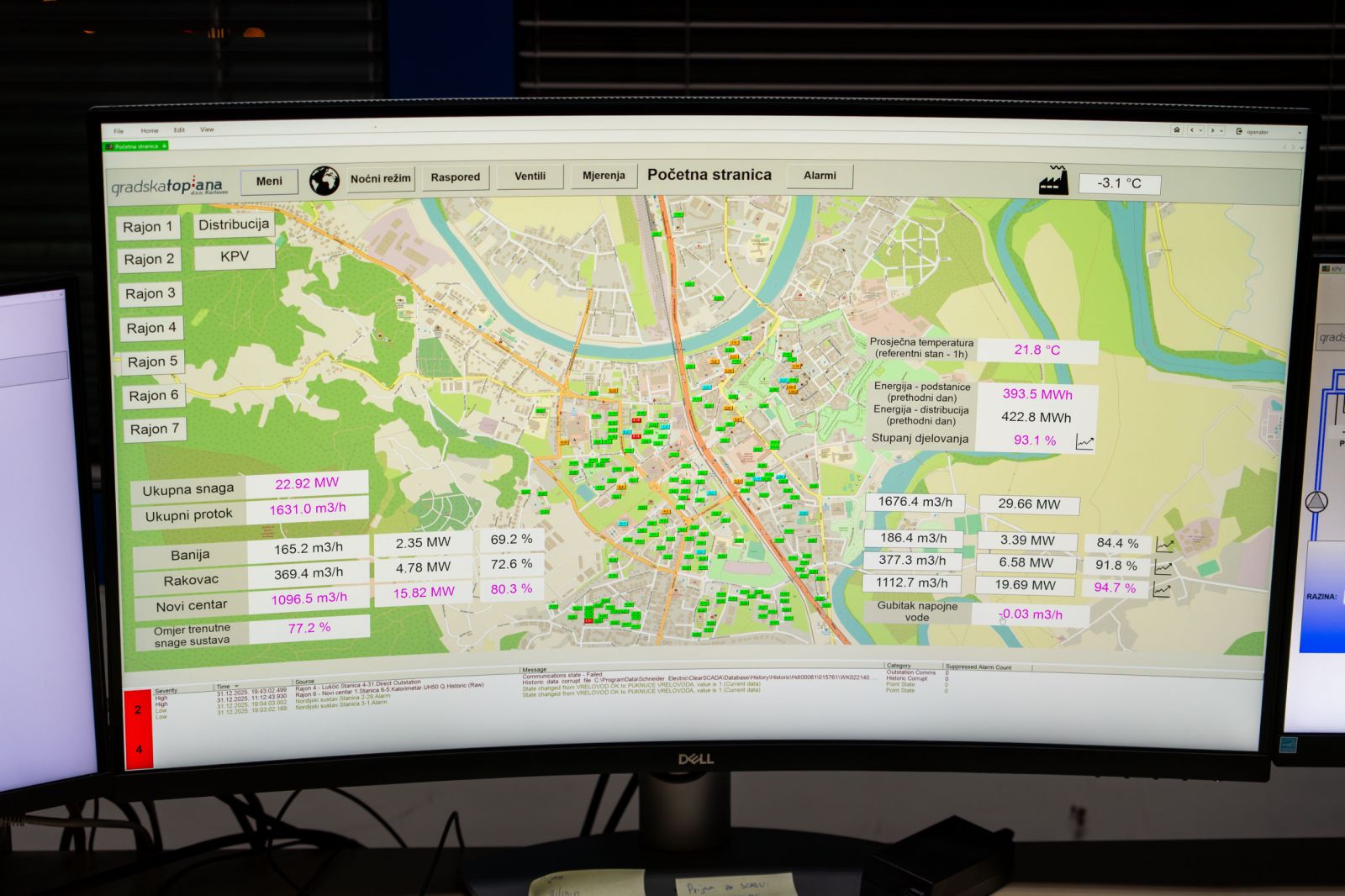Screen dimensions: 1345x896
Task: Open the back navigation history dropdown arrow
Action: click(x=1200, y=130)
